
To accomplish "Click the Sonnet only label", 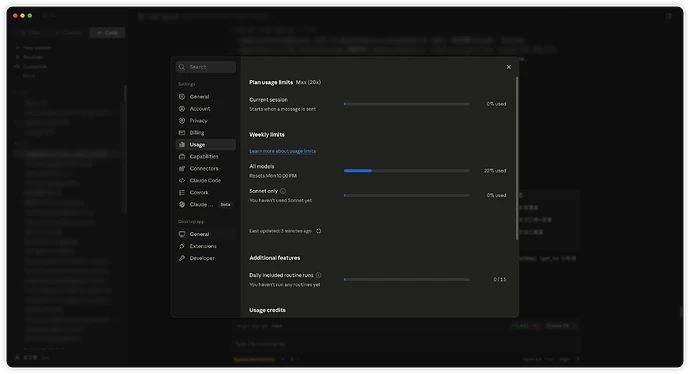I will click(x=263, y=191).
